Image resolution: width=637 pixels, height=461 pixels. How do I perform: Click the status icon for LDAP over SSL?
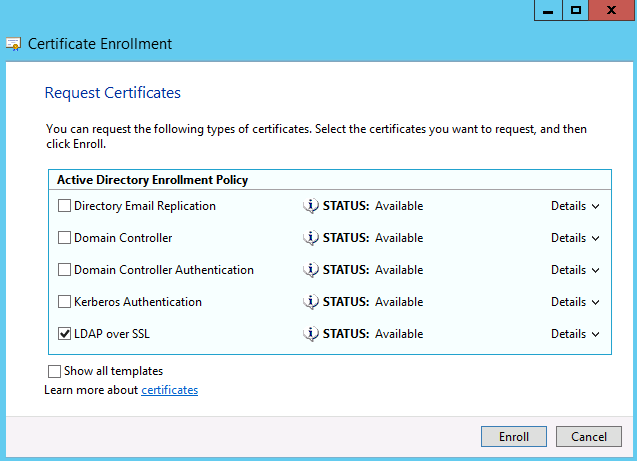point(311,334)
